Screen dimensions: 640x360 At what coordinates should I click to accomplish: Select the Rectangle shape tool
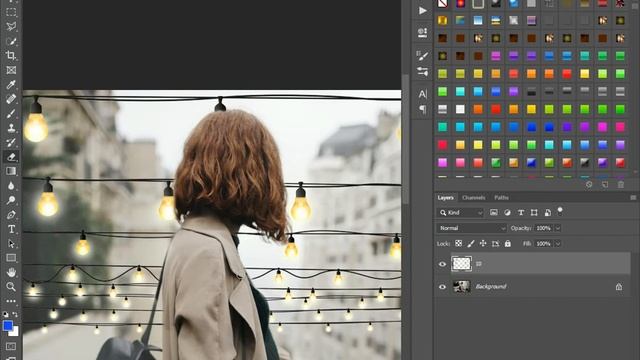click(11, 258)
